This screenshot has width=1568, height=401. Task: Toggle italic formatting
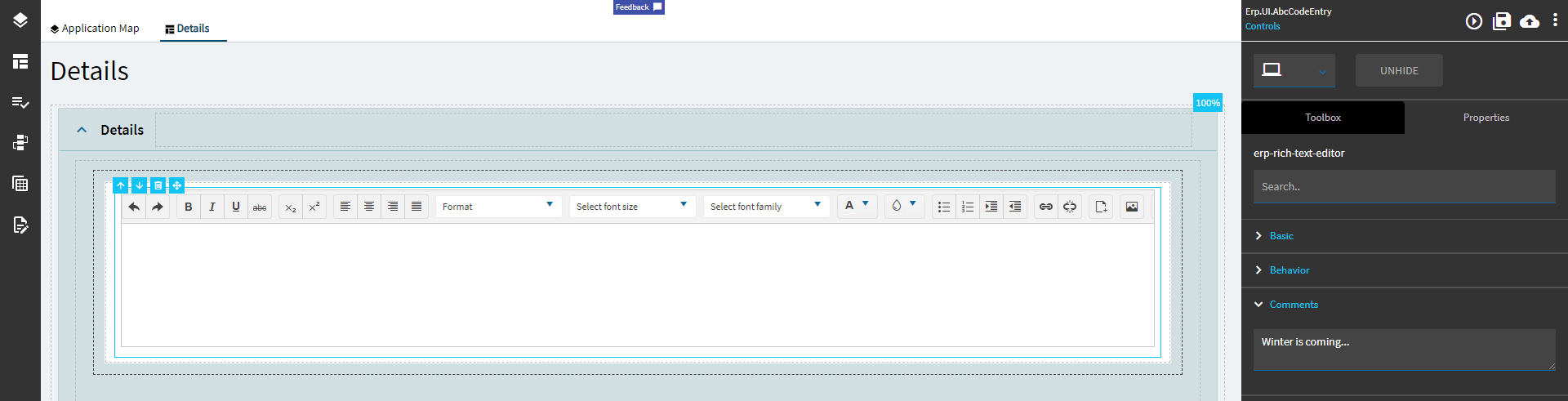pyautogui.click(x=212, y=207)
